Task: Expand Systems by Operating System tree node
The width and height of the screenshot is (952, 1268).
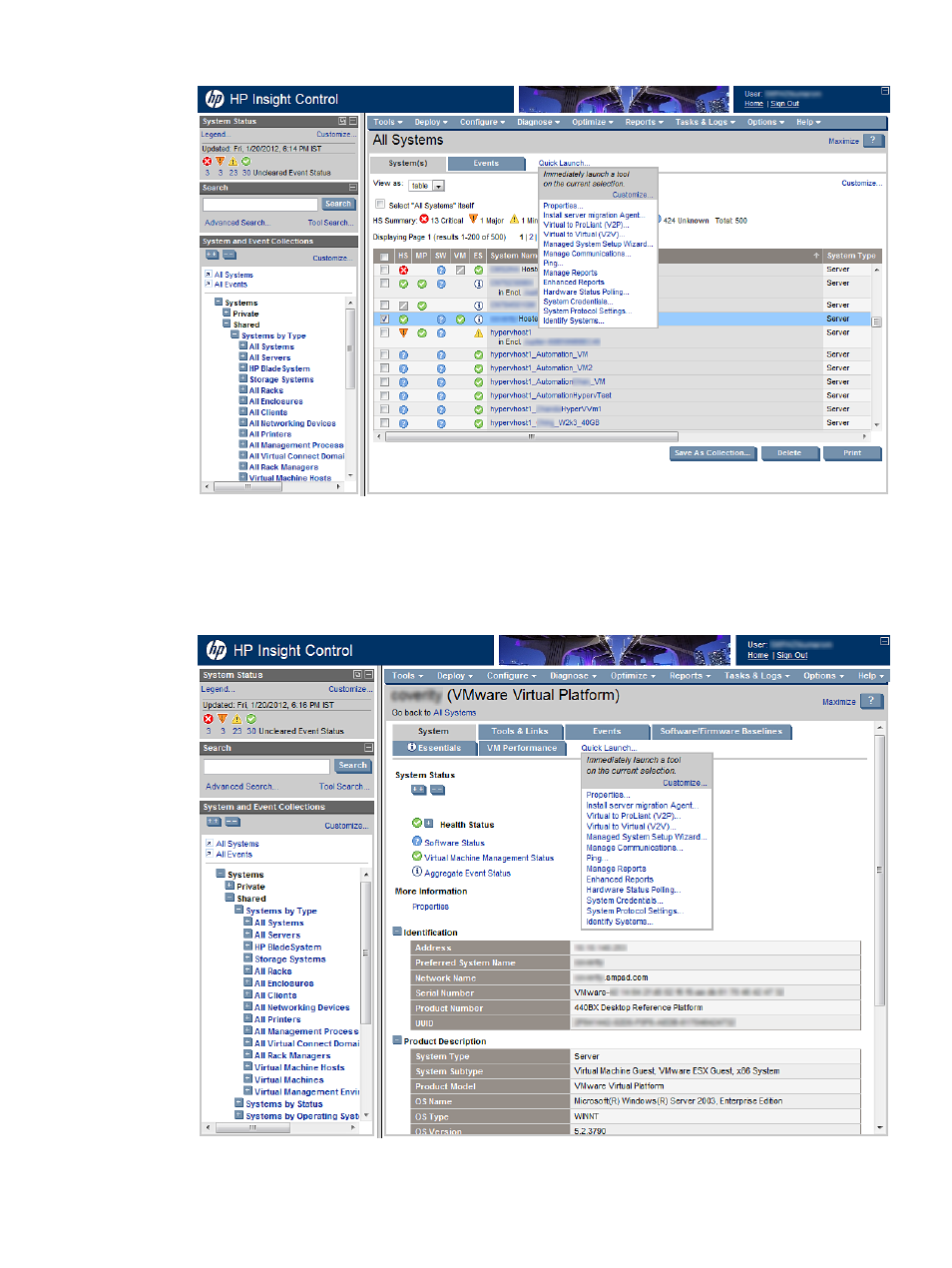Action: click(x=238, y=1115)
